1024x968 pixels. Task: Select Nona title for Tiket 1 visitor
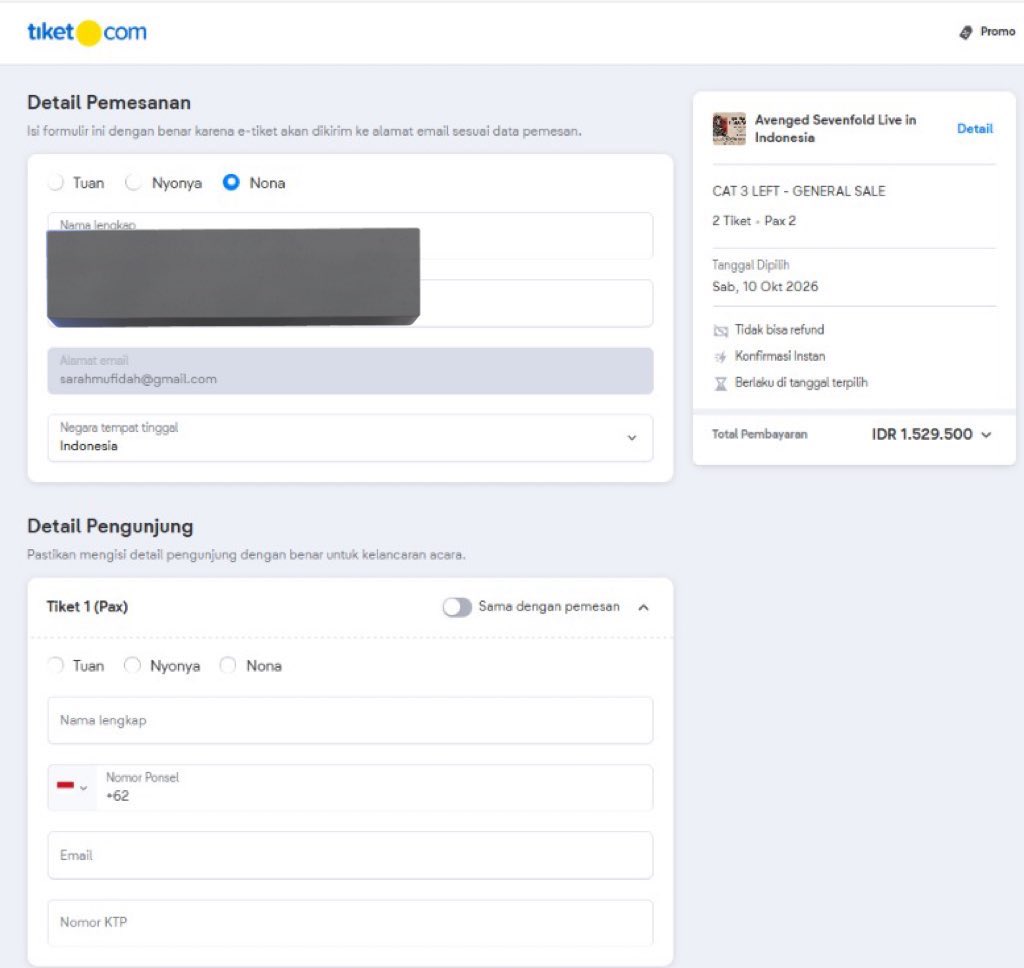click(x=228, y=666)
